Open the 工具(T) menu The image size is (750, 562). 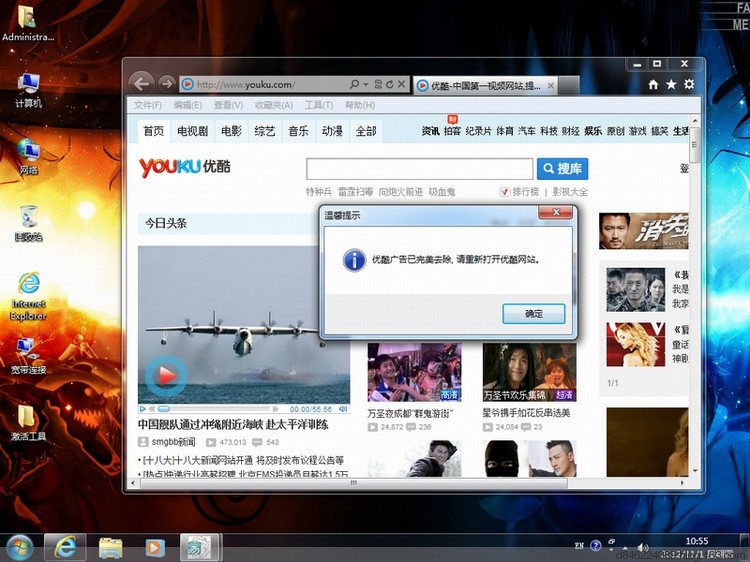tap(319, 105)
